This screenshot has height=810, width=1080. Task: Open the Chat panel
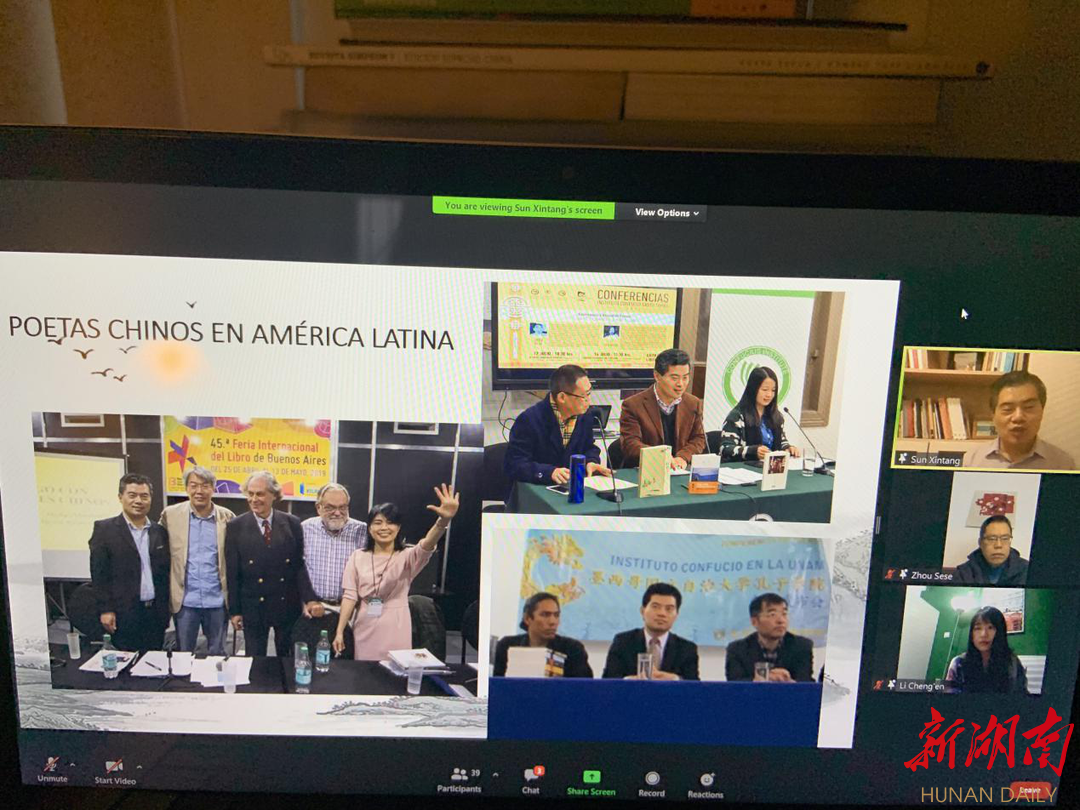tap(531, 780)
